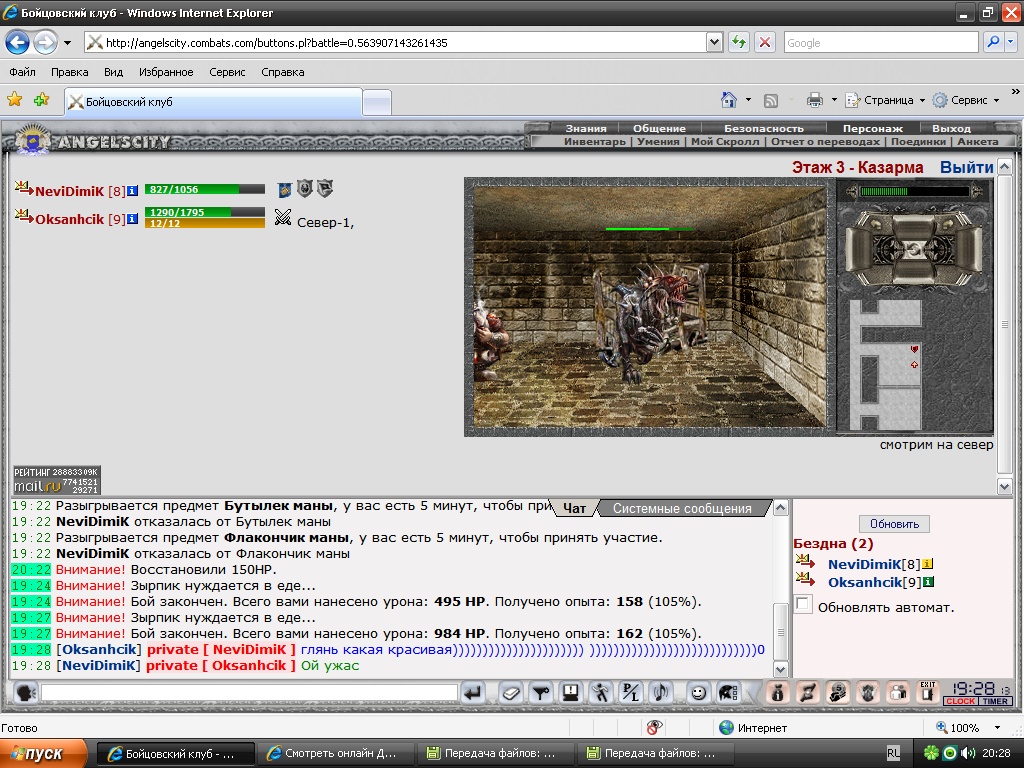The width and height of the screenshot is (1024, 768).
Task: Open the Знания menu
Action: pos(586,128)
